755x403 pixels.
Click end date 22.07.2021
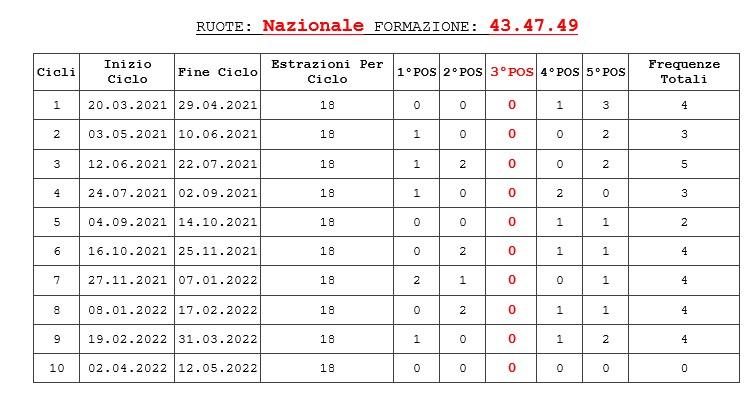[218, 164]
